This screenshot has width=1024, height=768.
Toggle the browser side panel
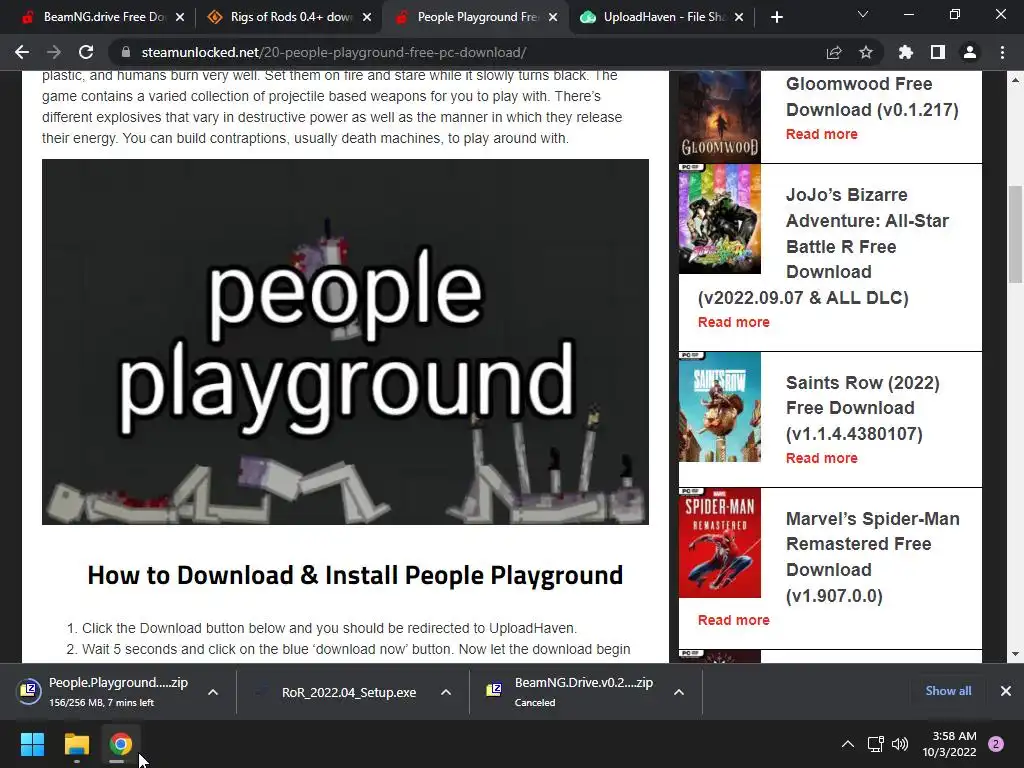(x=938, y=52)
